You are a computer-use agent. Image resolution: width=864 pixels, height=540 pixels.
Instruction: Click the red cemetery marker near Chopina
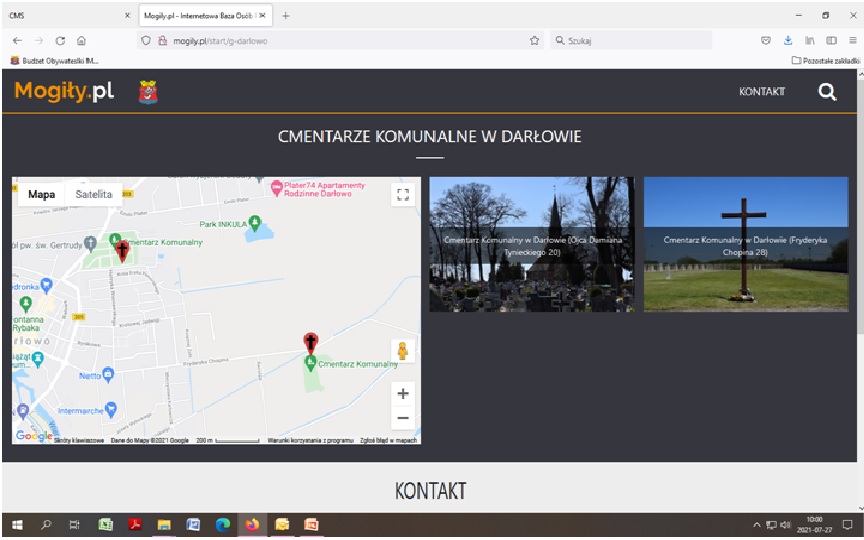pyautogui.click(x=311, y=343)
